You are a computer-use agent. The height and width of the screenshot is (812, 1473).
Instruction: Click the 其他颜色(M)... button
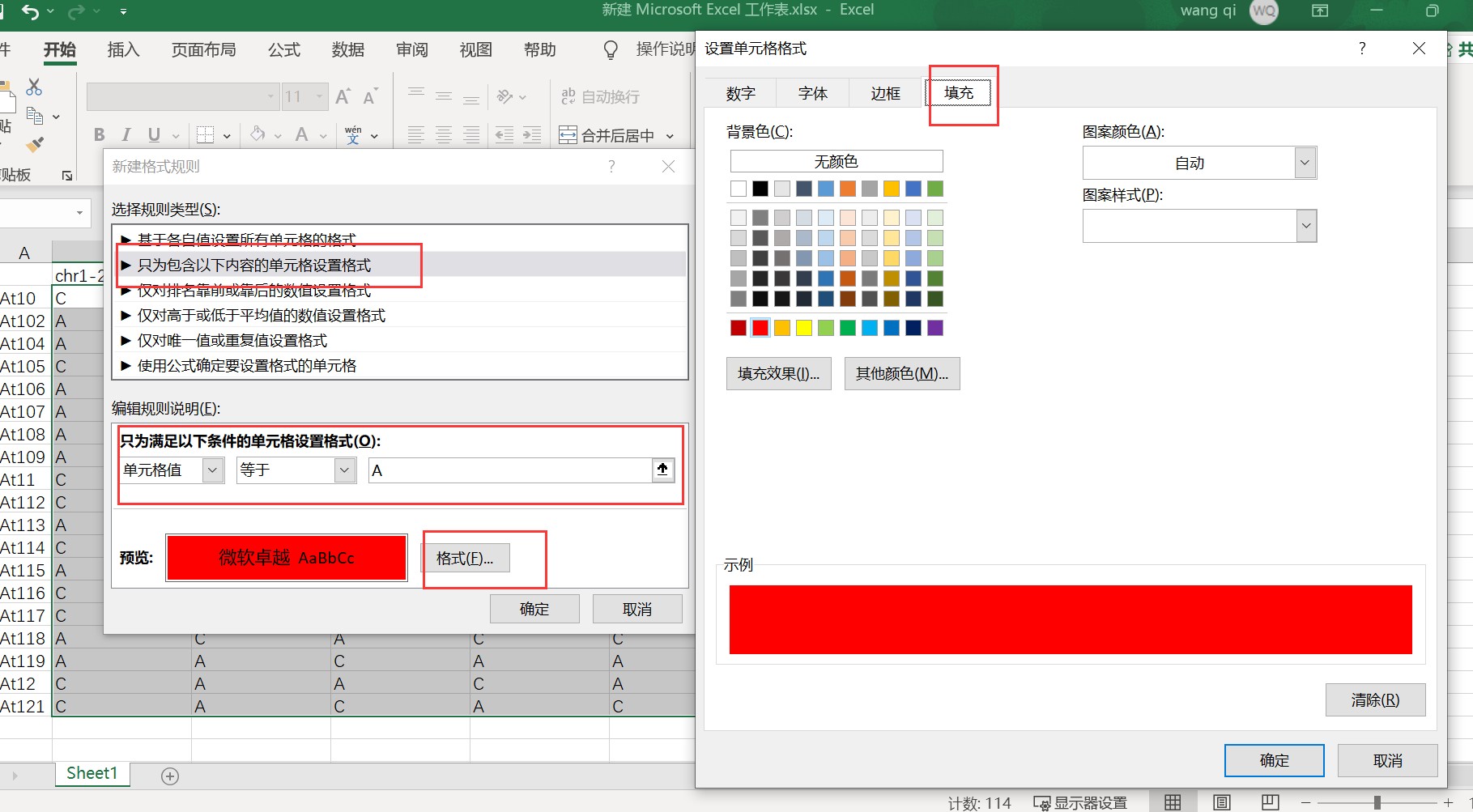(902, 373)
